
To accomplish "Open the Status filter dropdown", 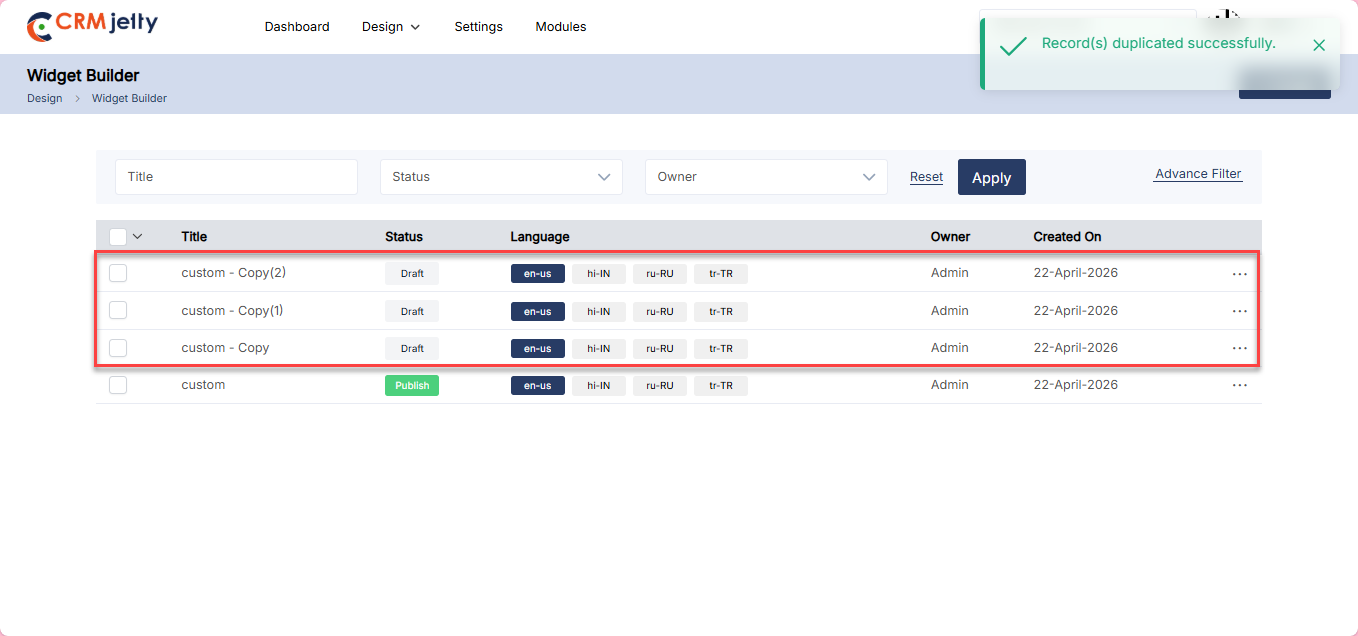I will click(x=501, y=177).
